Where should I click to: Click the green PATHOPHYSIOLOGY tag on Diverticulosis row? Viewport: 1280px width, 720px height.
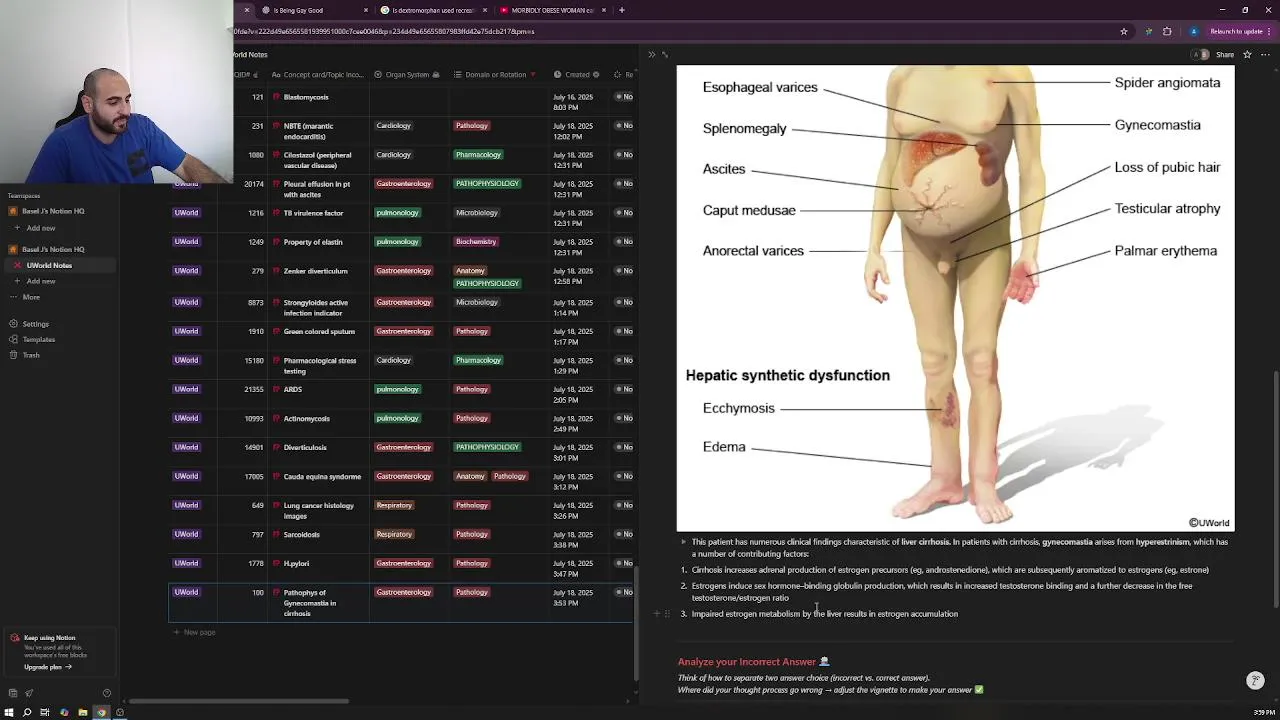(x=487, y=447)
